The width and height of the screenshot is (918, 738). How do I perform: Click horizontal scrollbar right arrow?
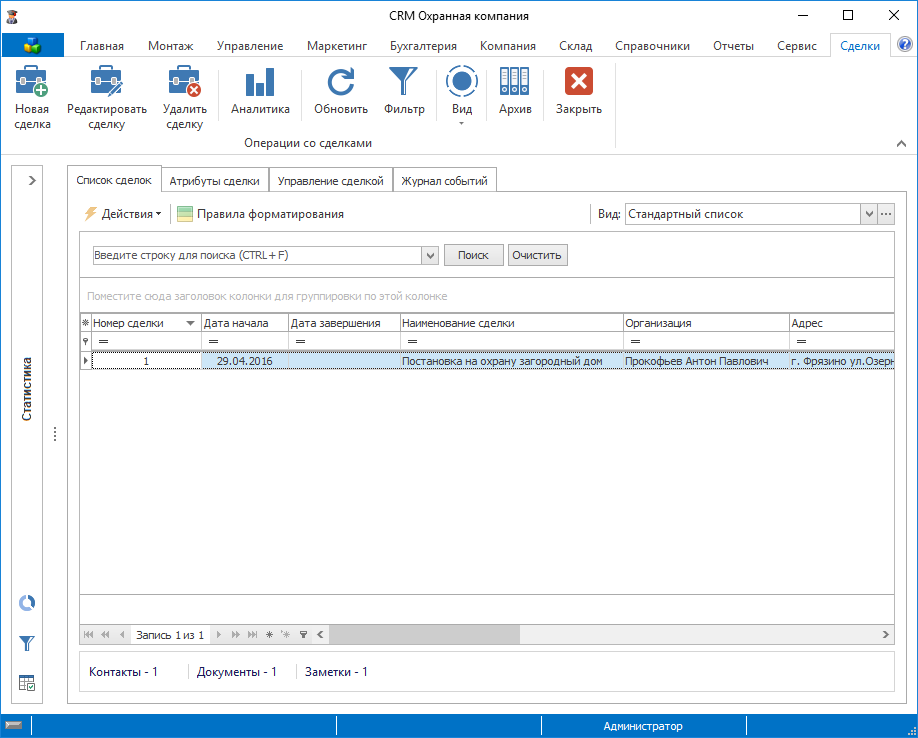(885, 634)
